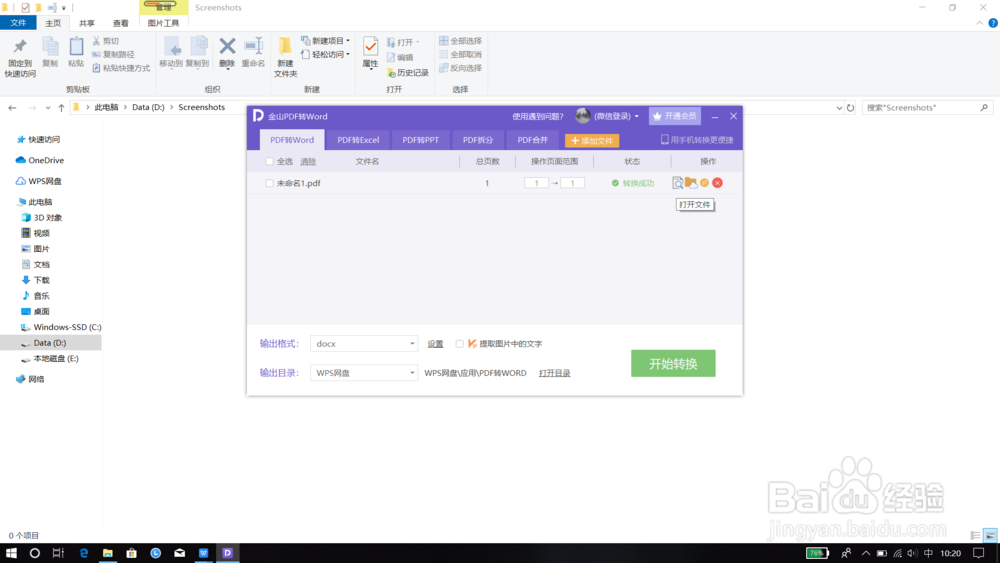Click the Explorer refresh icon beside address bar
This screenshot has height=563, width=1000.
pos(850,108)
